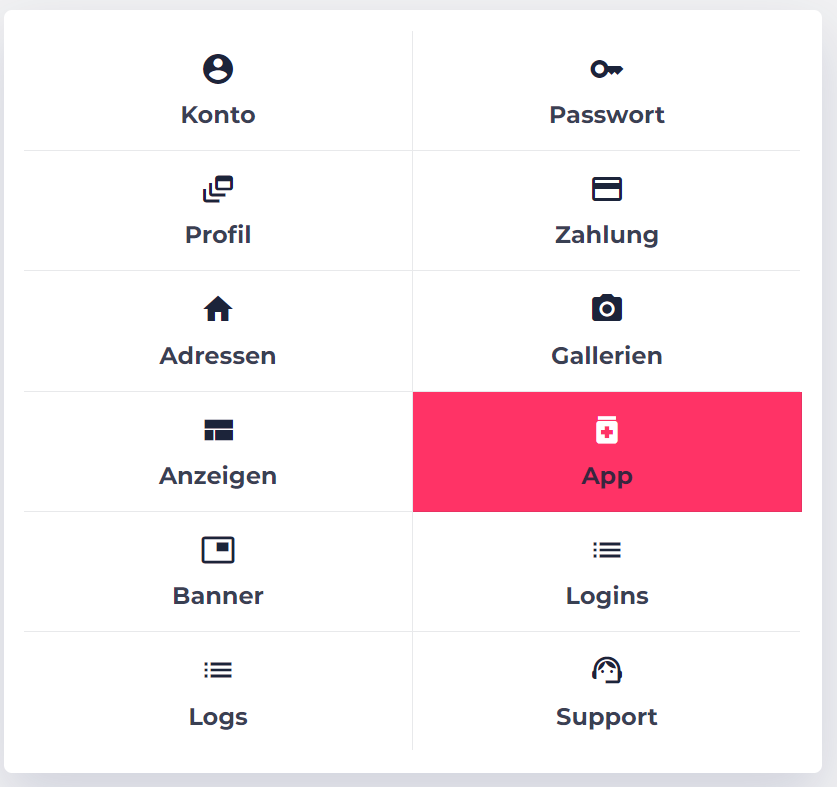Viewport: 837px width, 787px height.
Task: Go to the Passwort section
Action: 606,115
